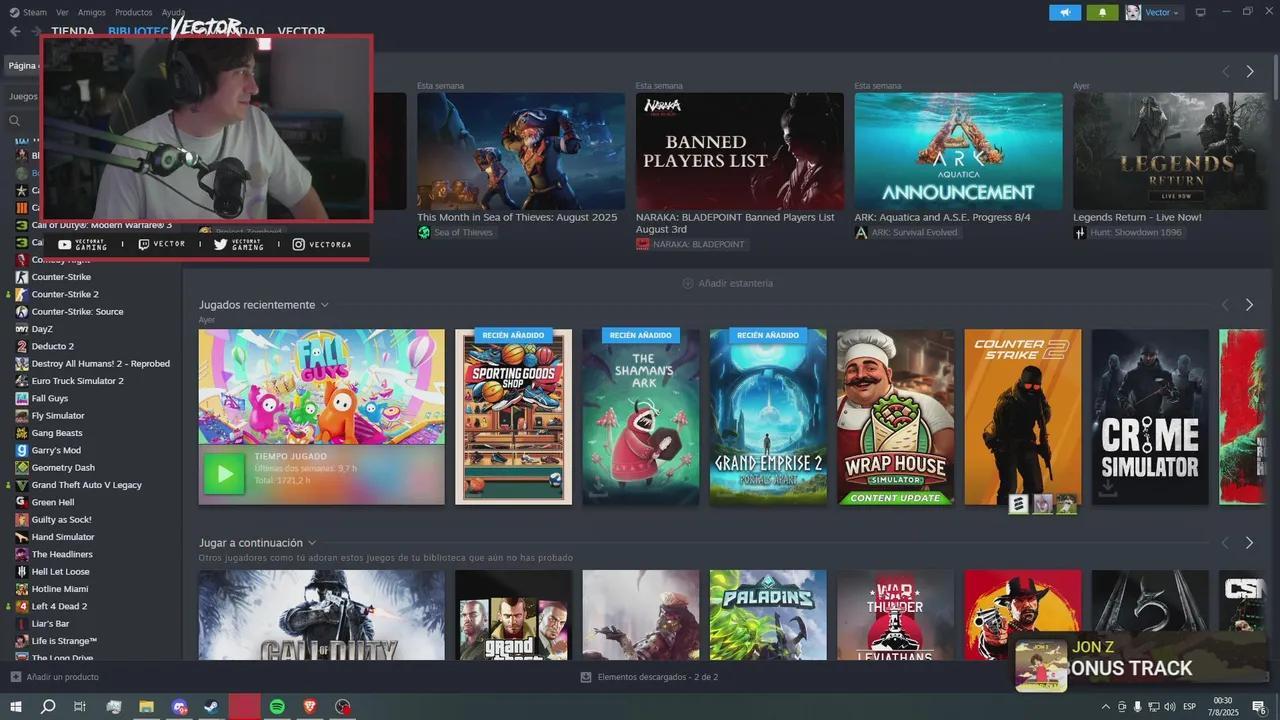The width and height of the screenshot is (1280, 720).
Task: Click the Steam icon in the taskbar
Action: 213,707
